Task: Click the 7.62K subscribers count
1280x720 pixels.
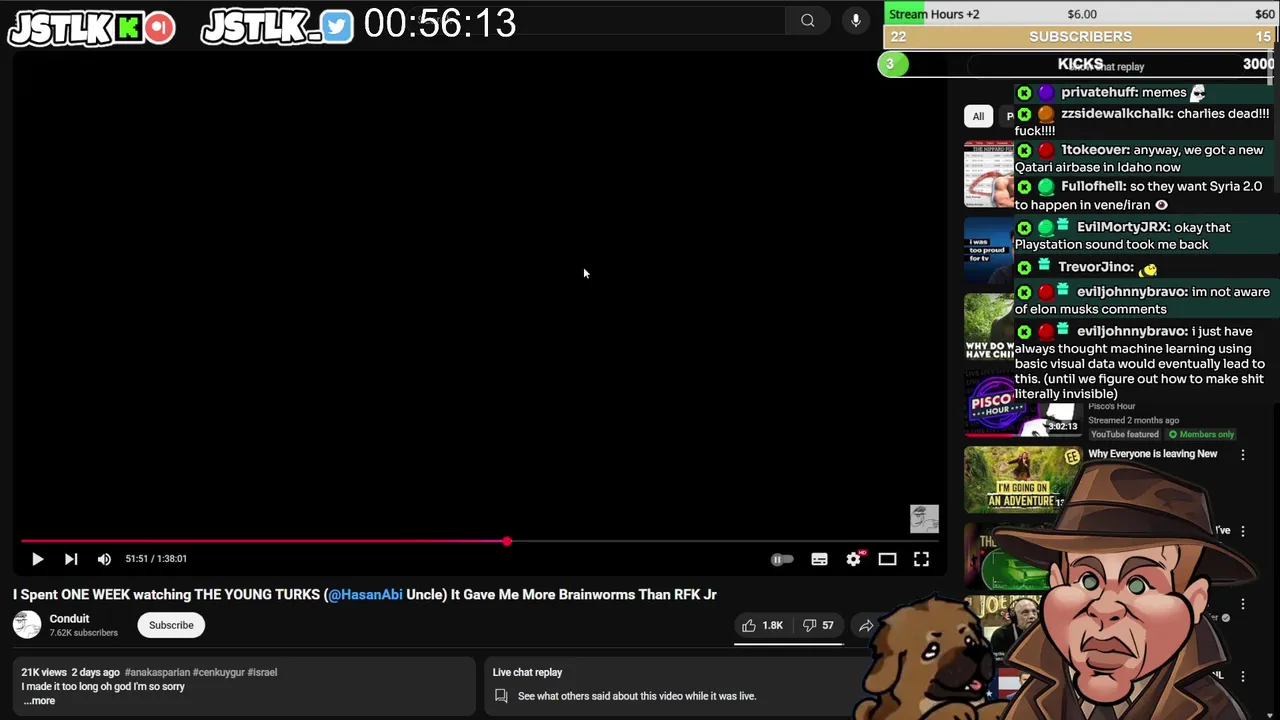Action: click(84, 633)
